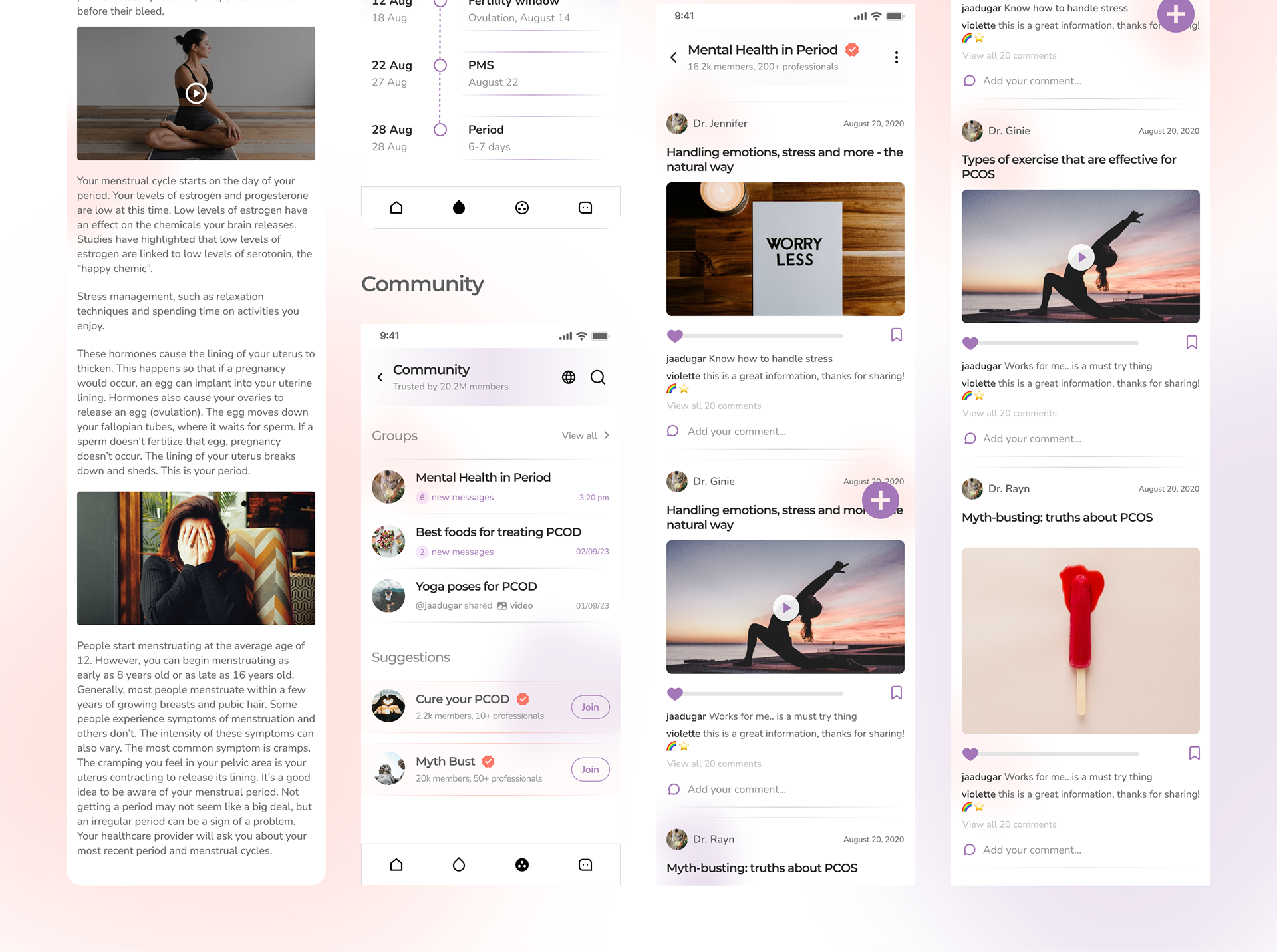The image size is (1277, 952).
Task: Tap the purple plus button over Dr. Ginie post
Action: [x=881, y=500]
